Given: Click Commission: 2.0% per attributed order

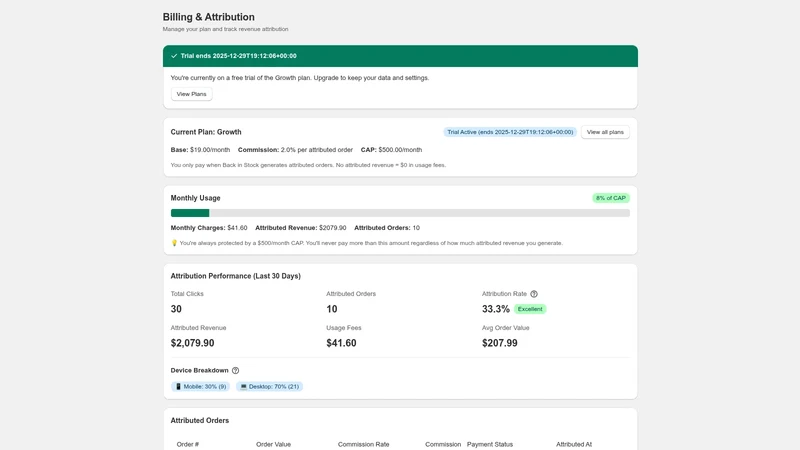Looking at the screenshot, I should 295,150.
